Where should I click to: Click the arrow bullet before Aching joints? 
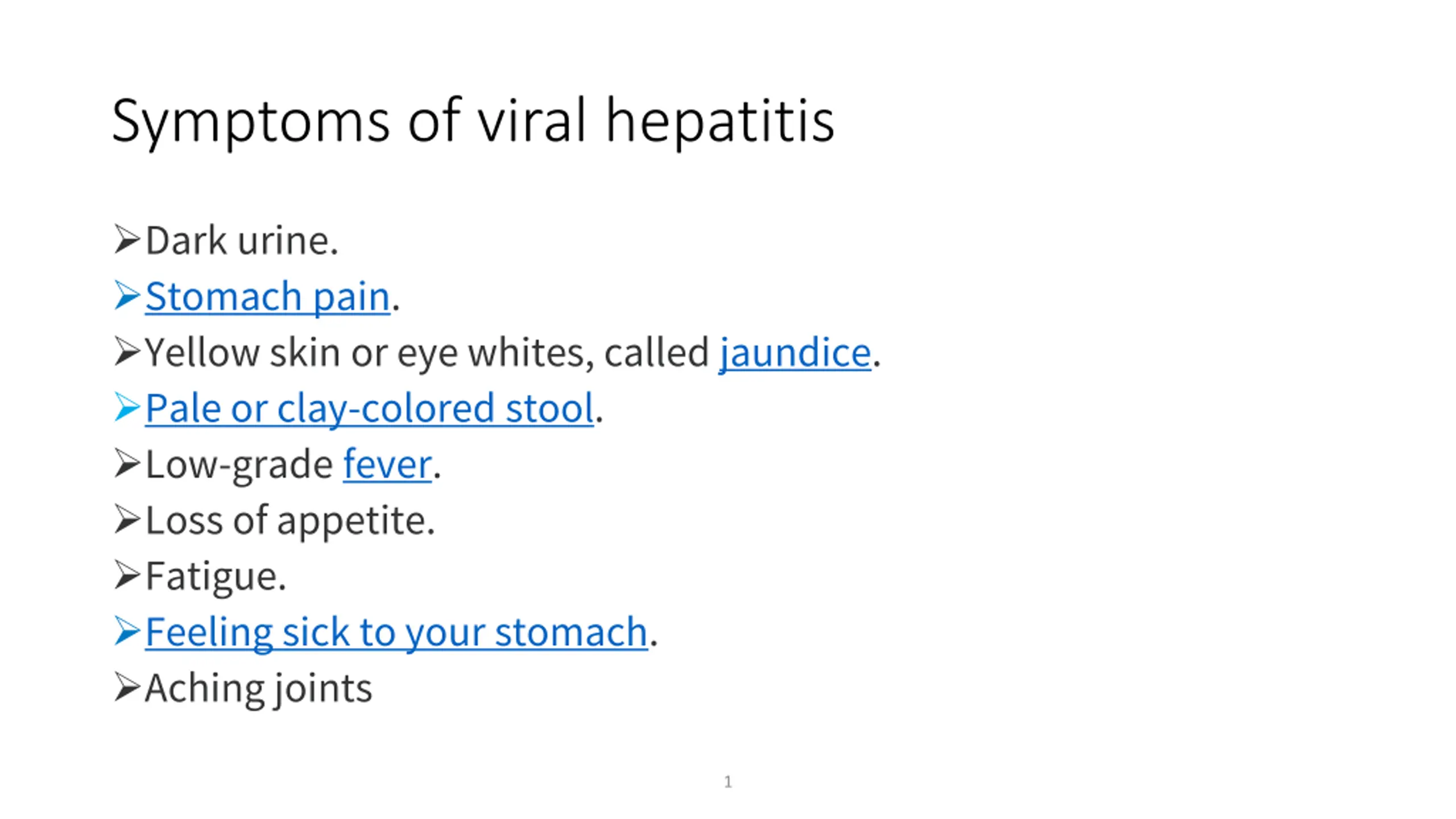tap(127, 686)
